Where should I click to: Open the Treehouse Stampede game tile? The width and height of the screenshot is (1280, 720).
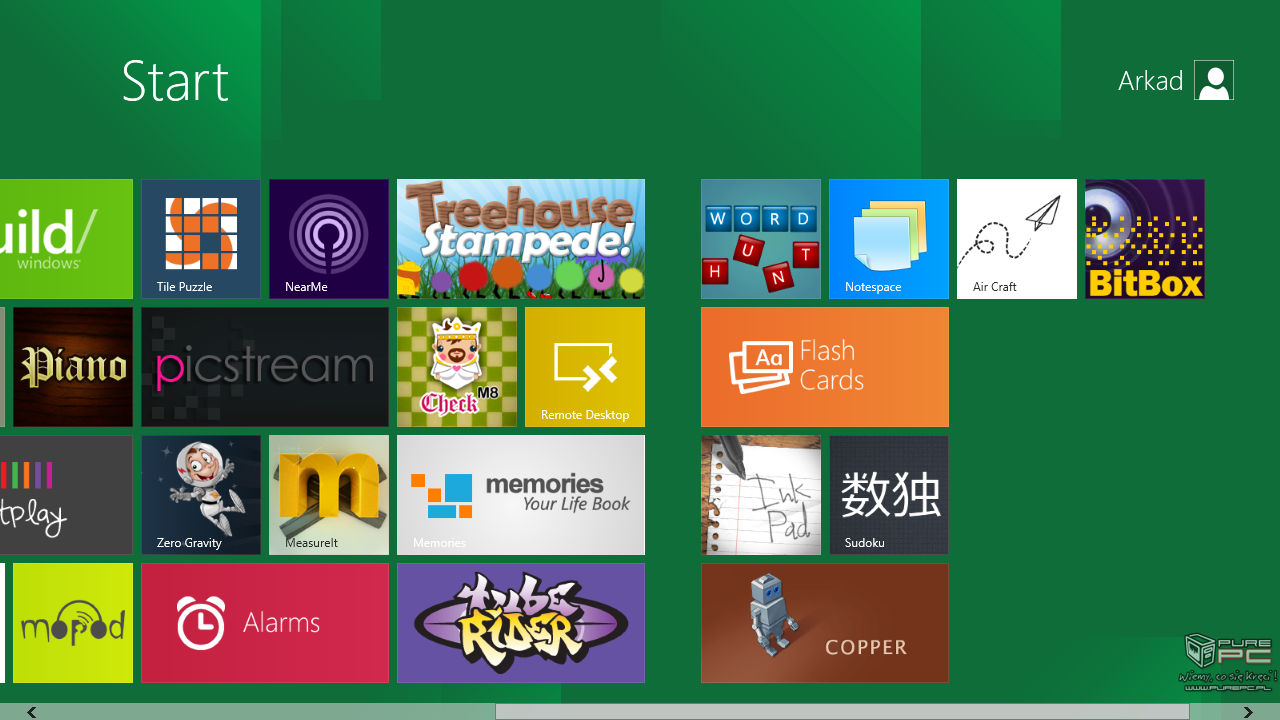tap(521, 239)
